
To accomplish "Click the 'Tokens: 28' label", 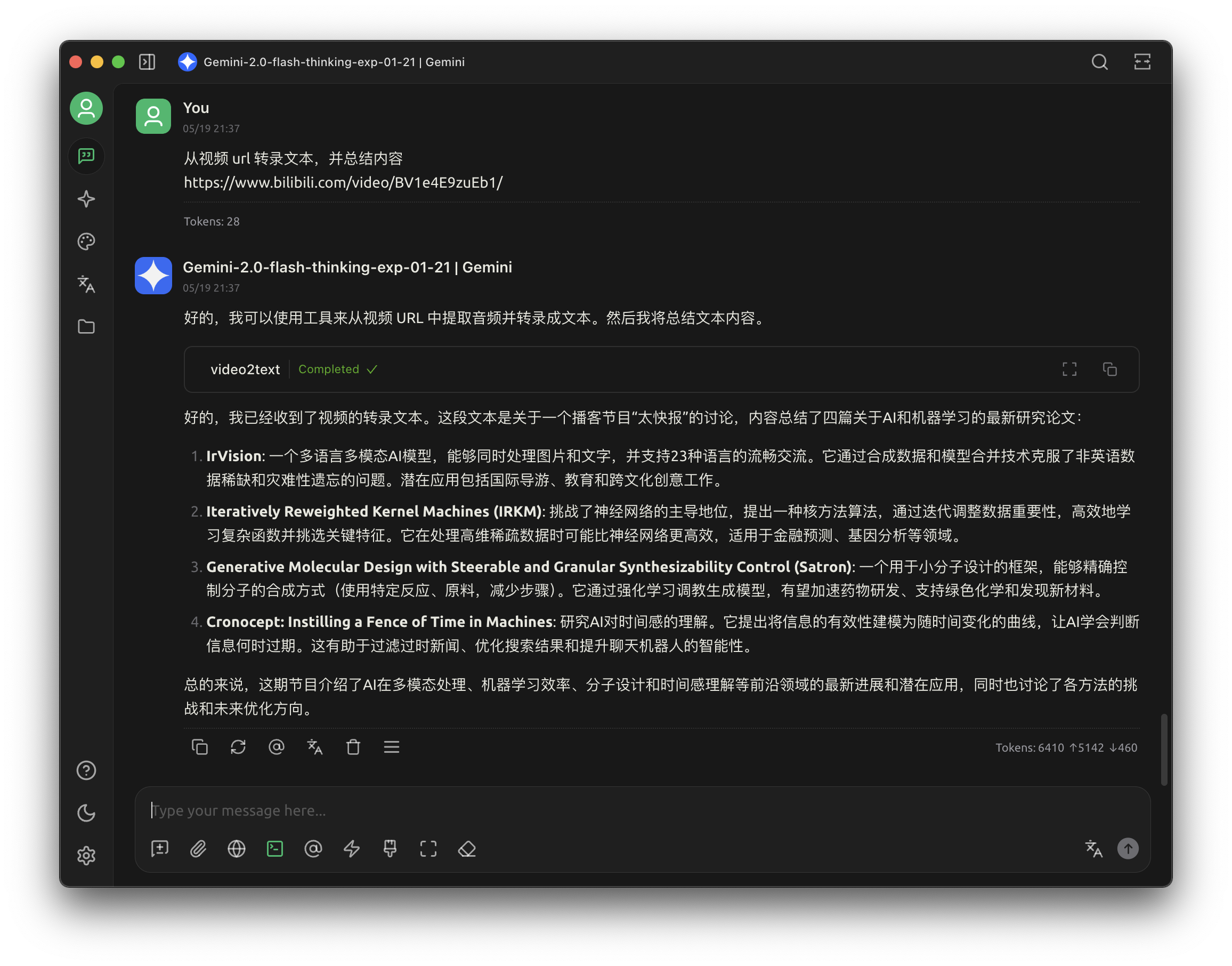I will (x=212, y=221).
